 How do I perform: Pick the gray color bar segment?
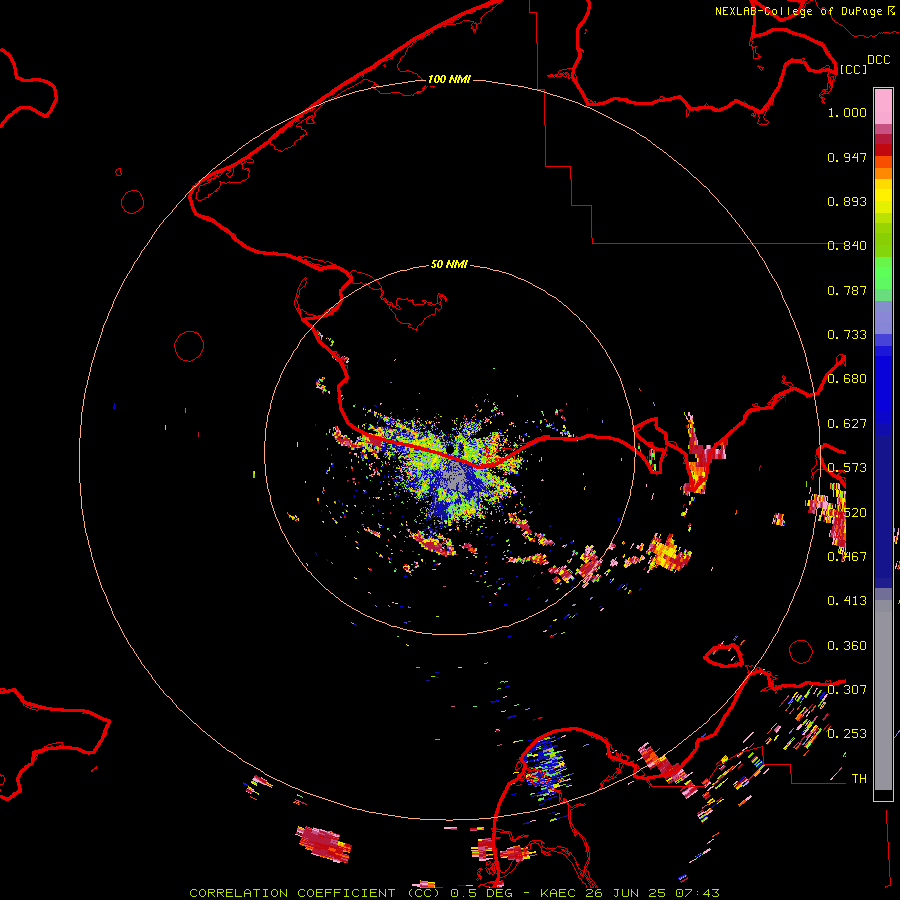point(883,695)
